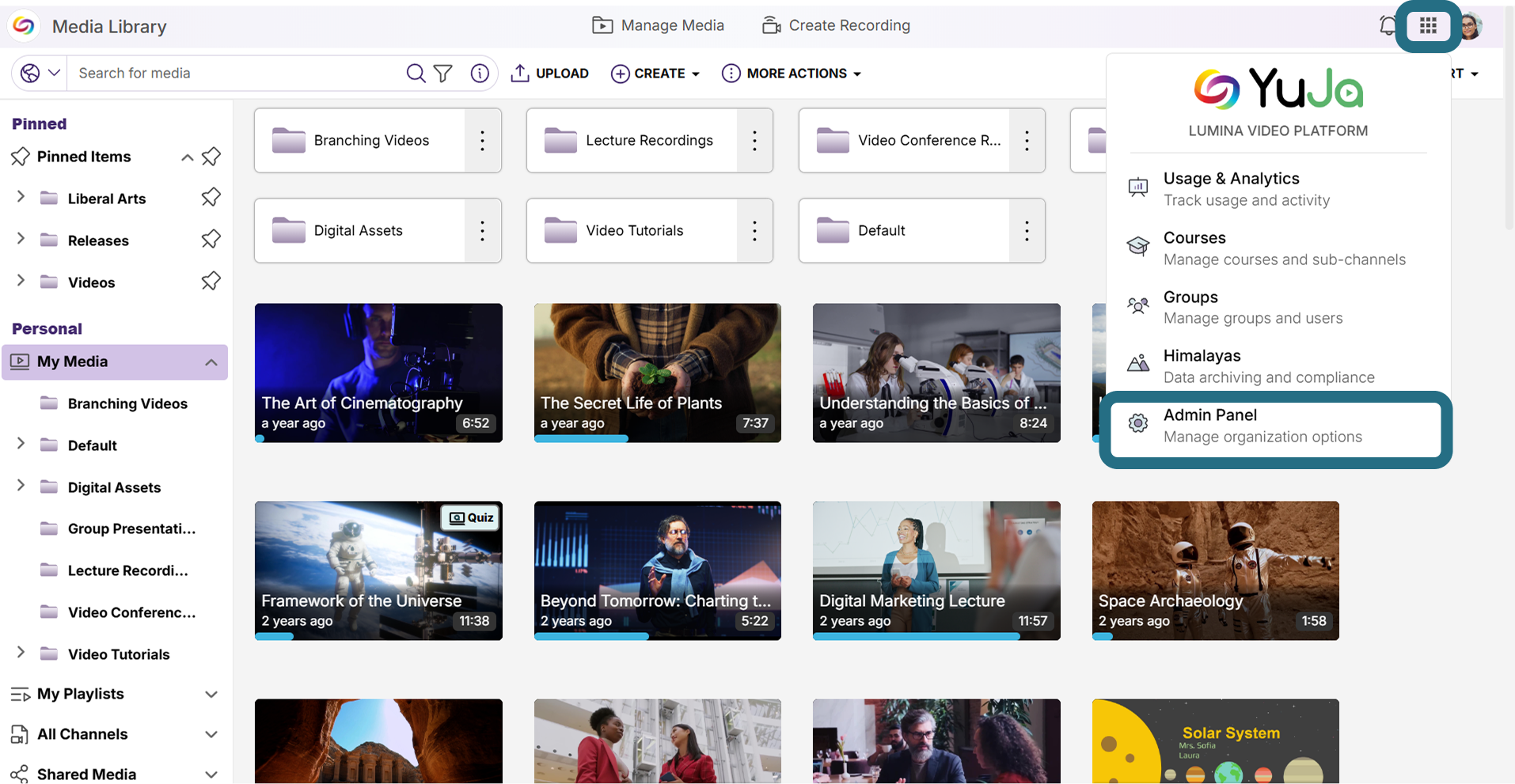Open Manage Media tab
1515x784 pixels.
tap(658, 25)
